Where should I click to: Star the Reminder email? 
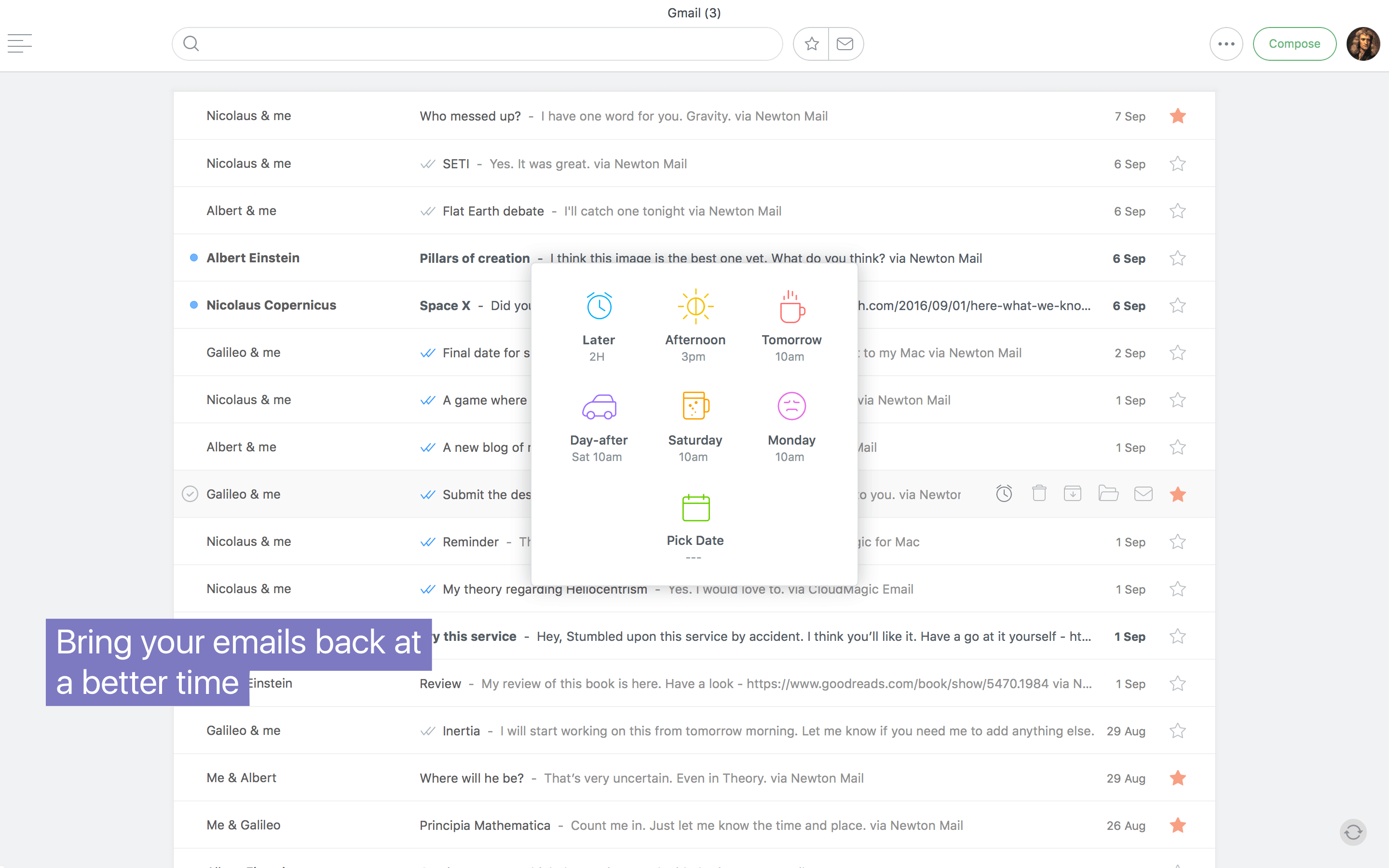pyautogui.click(x=1178, y=542)
